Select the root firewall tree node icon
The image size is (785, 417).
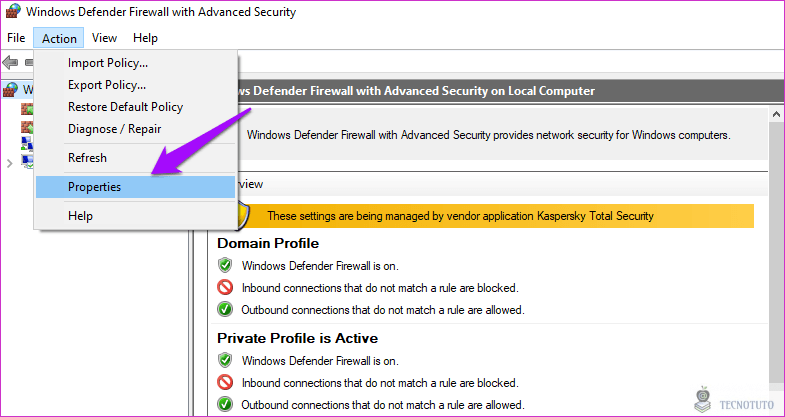click(x=10, y=90)
